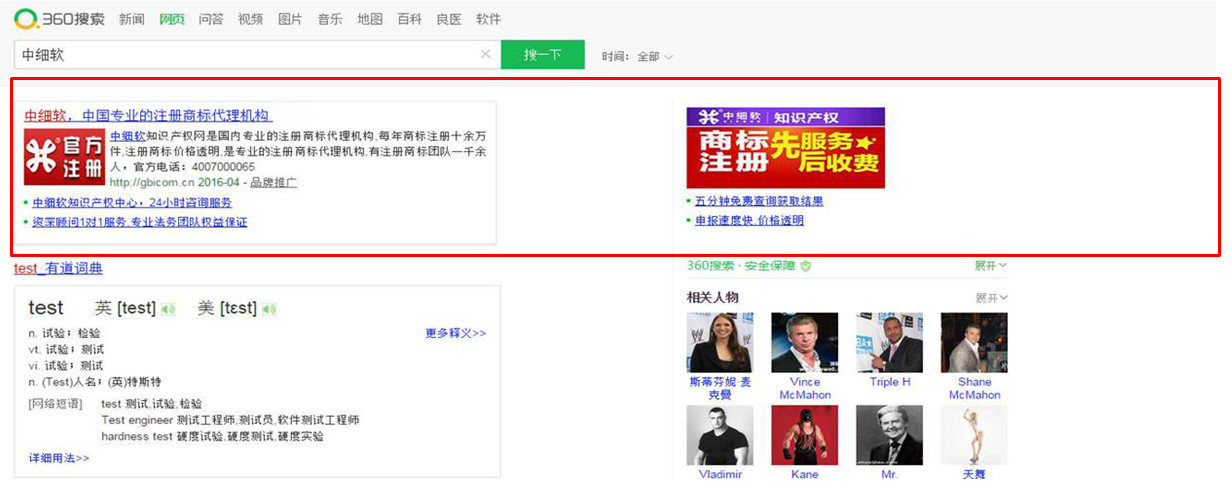
Task: Select the 良医 tab
Action: tap(449, 20)
